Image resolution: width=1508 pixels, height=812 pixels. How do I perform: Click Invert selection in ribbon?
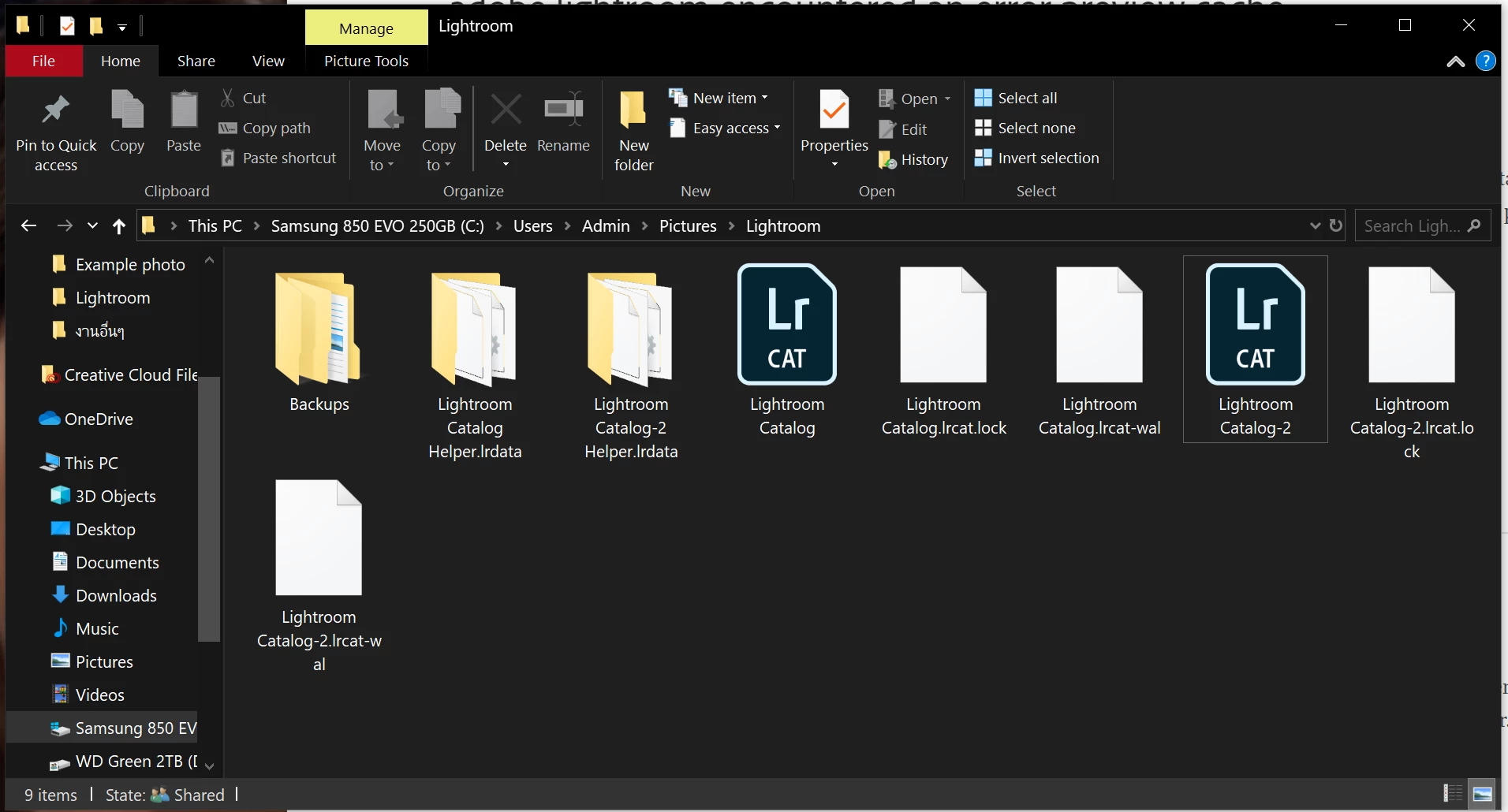(1036, 158)
